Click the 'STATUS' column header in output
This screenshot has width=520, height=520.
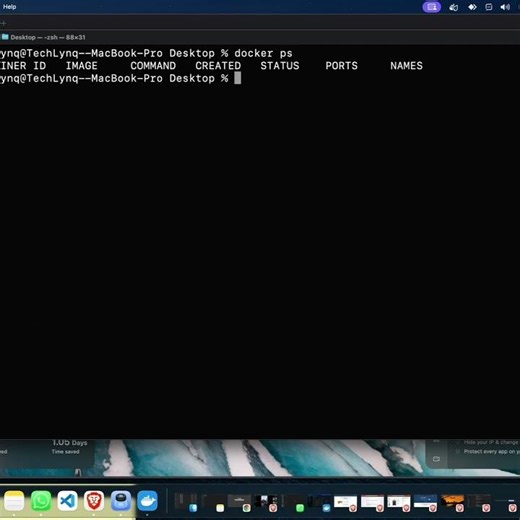click(280, 66)
